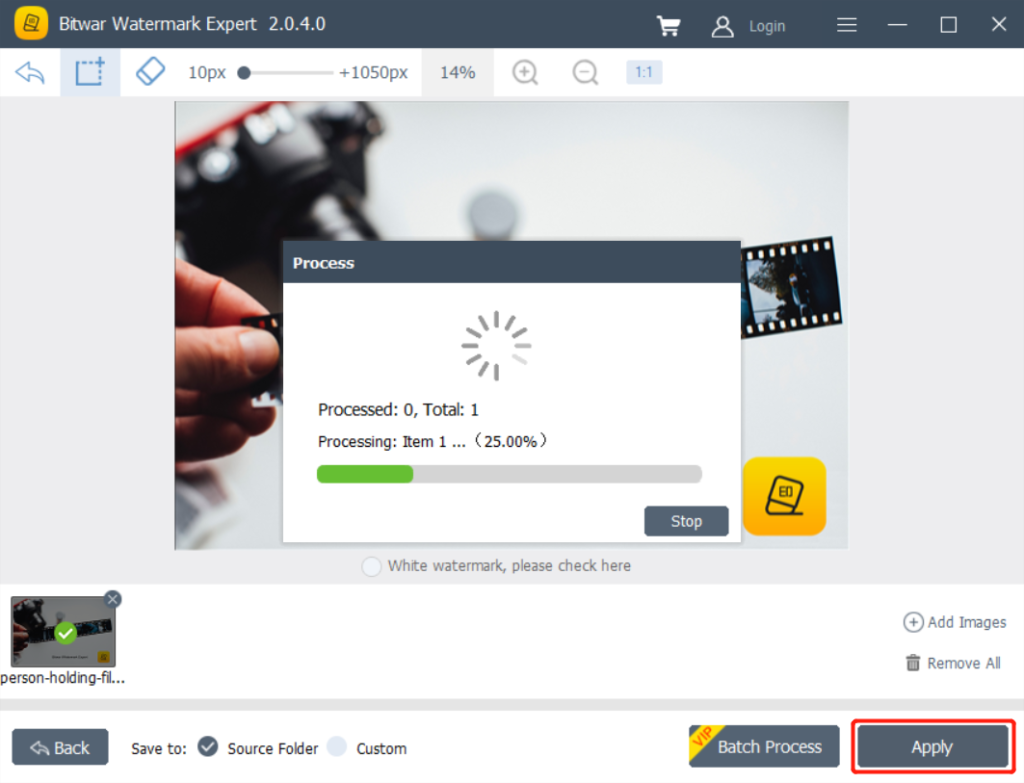Select the rectangular selection tool
This screenshot has width=1024, height=783.
(89, 71)
